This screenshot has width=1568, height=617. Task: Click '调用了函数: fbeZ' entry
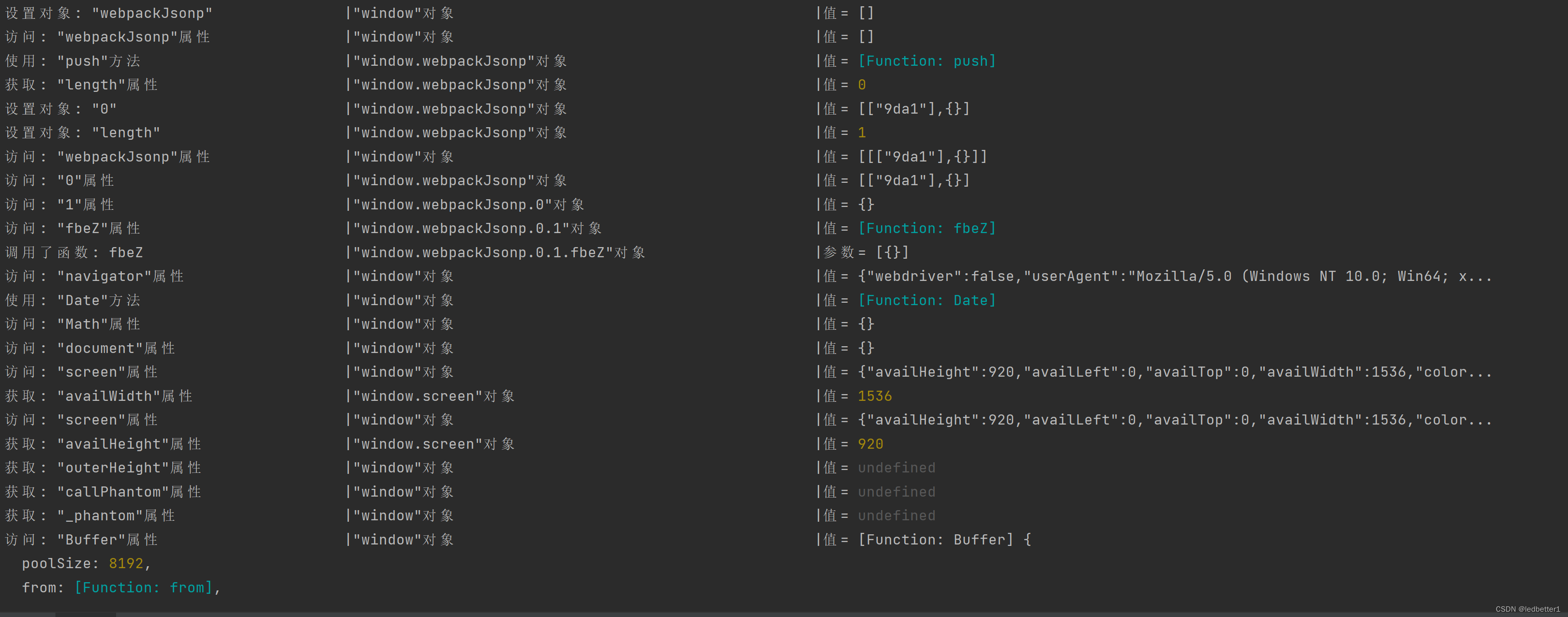[74, 252]
